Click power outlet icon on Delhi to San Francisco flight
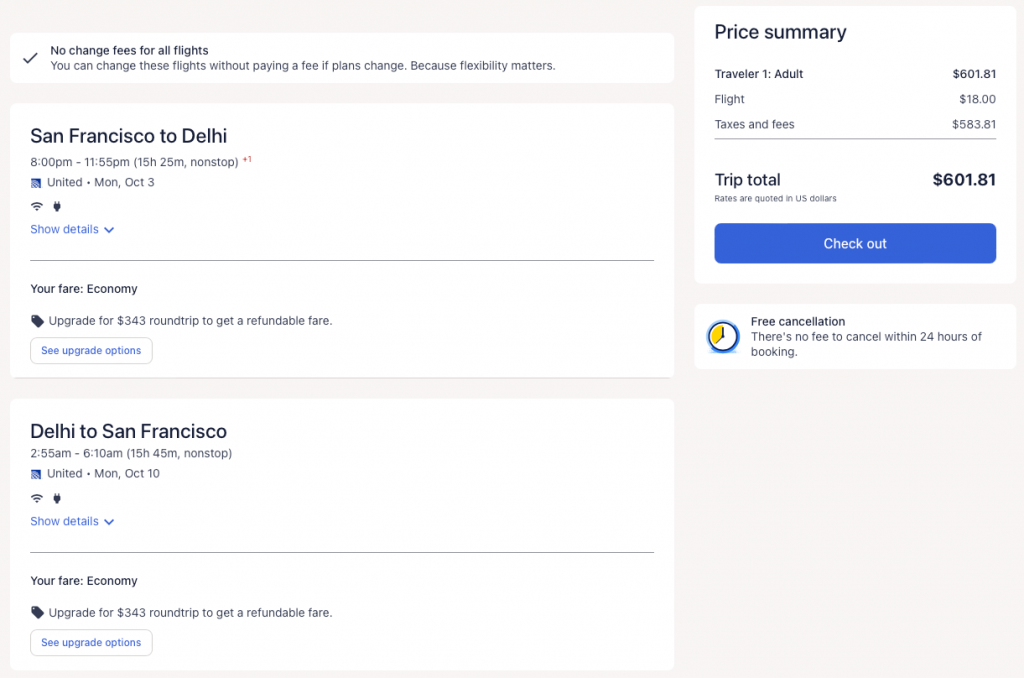The image size is (1024, 678). click(57, 498)
